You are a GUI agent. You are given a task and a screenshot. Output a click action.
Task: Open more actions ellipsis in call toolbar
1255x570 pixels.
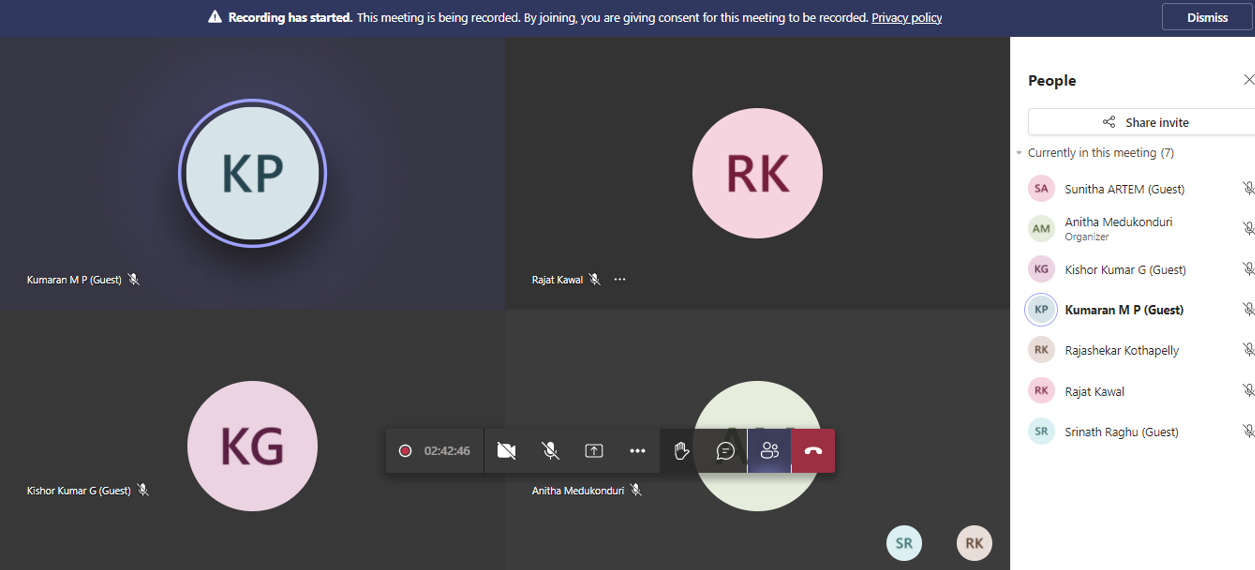coord(638,451)
